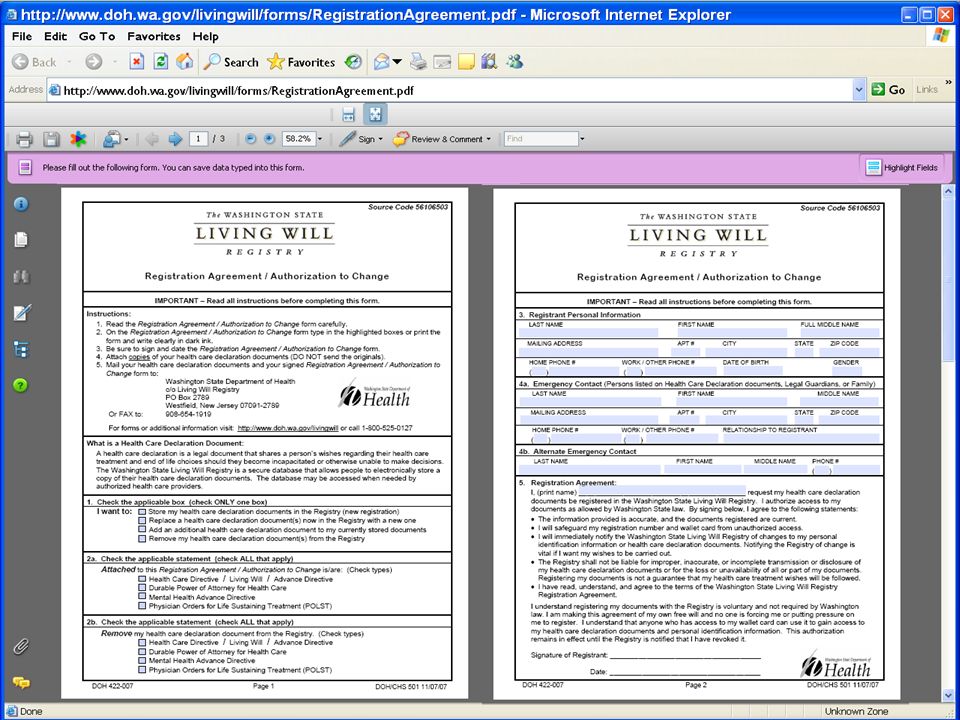Click the LAST NAME field under Registrant Personal Information

click(588, 333)
